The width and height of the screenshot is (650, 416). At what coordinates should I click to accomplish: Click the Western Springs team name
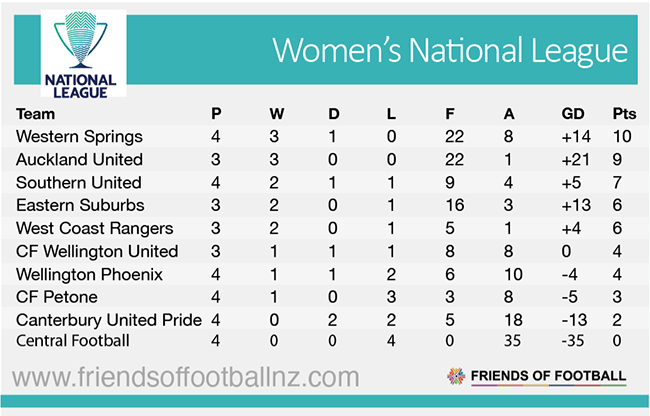pos(80,136)
